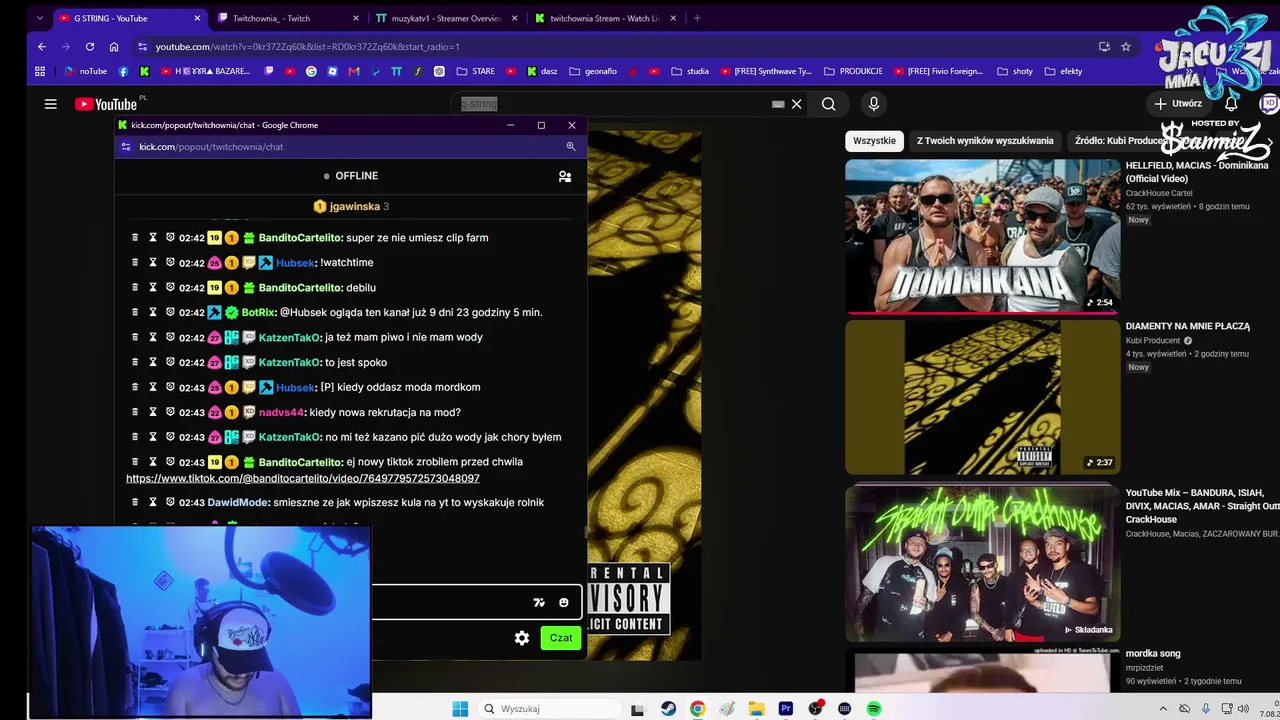Select the G STRING - YouTube tab
The height and width of the screenshot is (720, 1280).
(x=130, y=18)
